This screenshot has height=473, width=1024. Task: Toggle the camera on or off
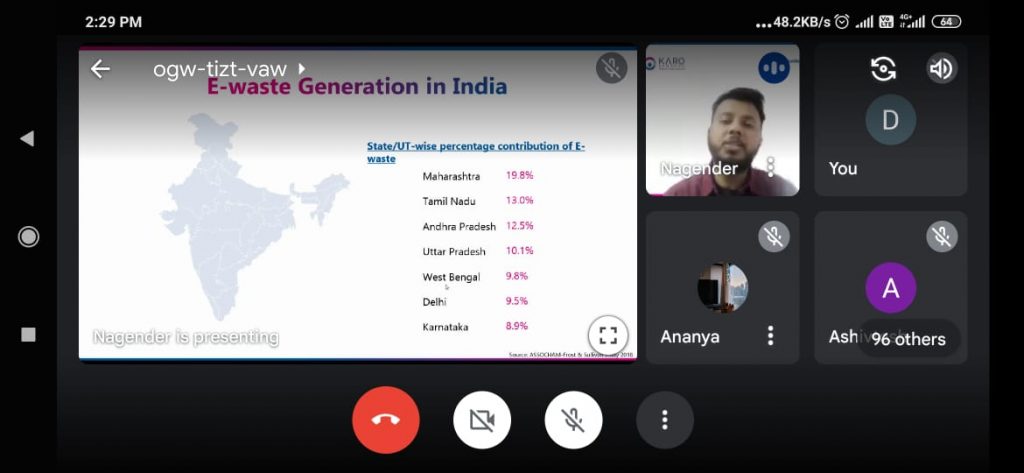coord(482,420)
